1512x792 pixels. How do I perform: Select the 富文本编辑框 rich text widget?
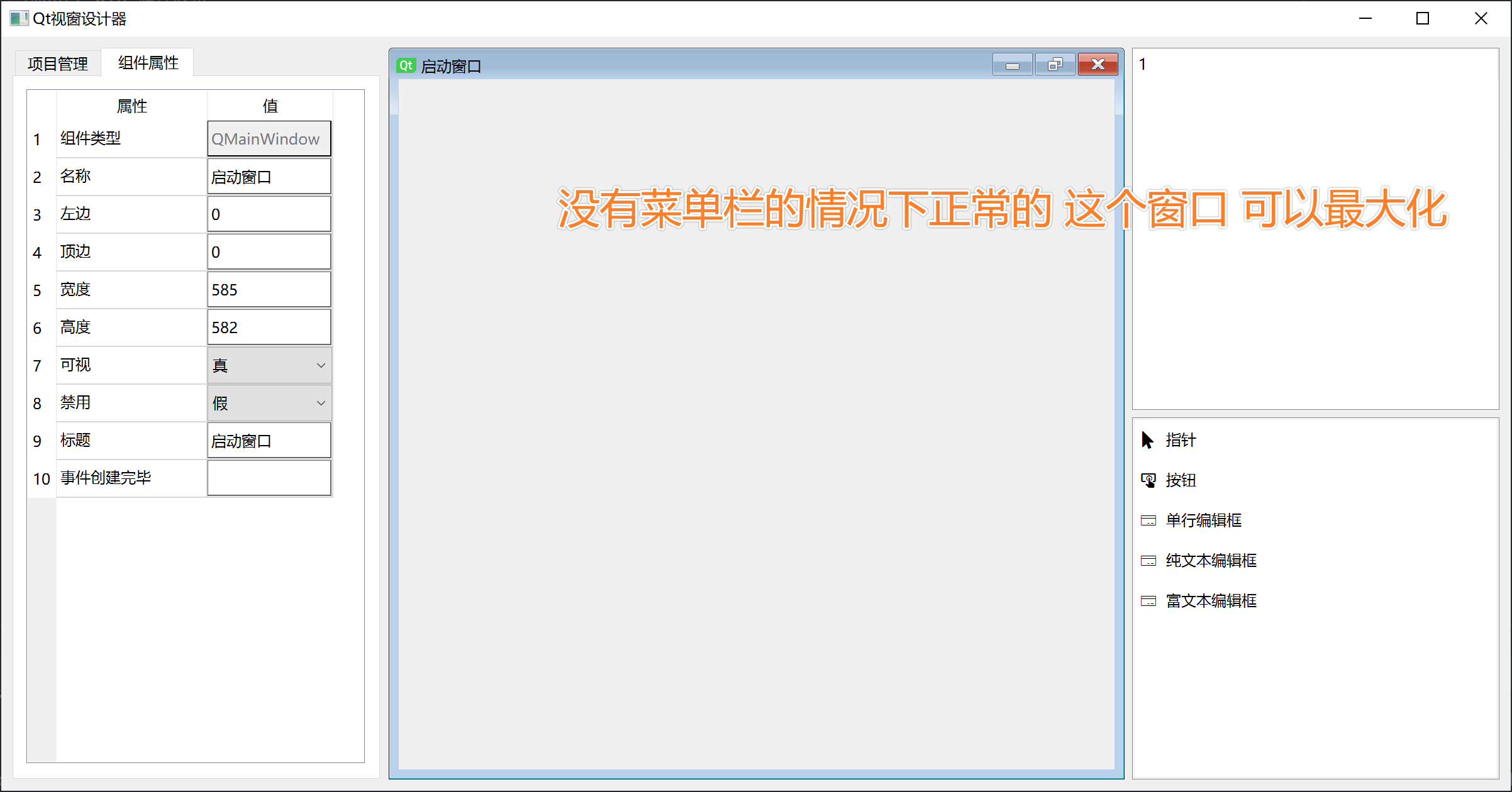(1209, 601)
